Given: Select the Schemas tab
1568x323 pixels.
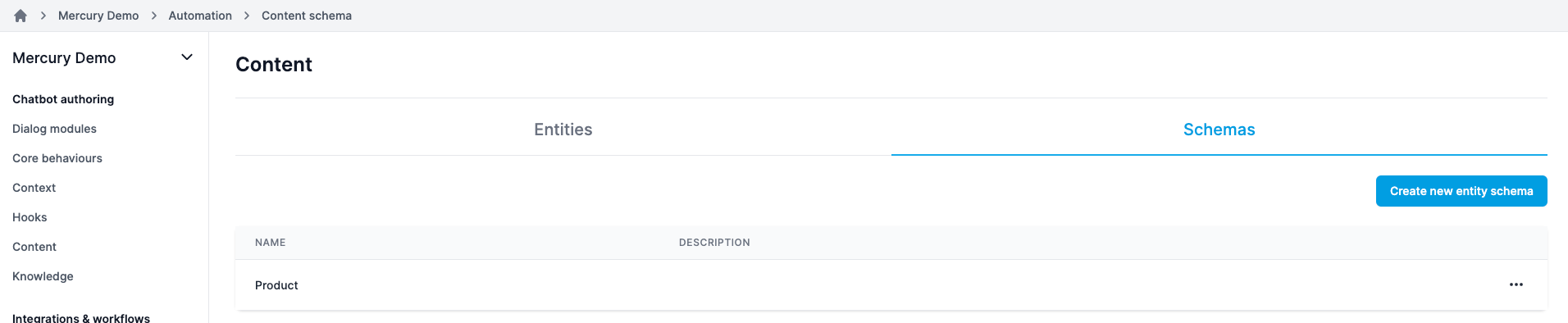Looking at the screenshot, I should [1219, 130].
